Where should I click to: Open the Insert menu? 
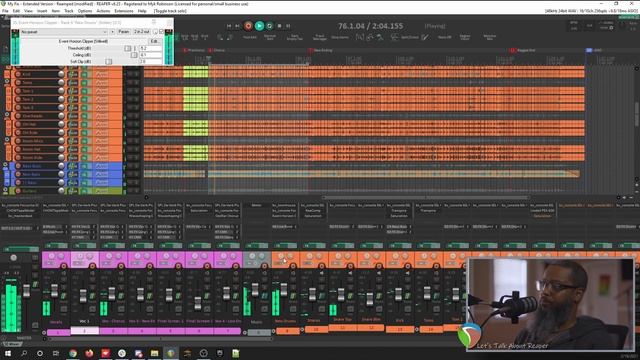pos(42,11)
